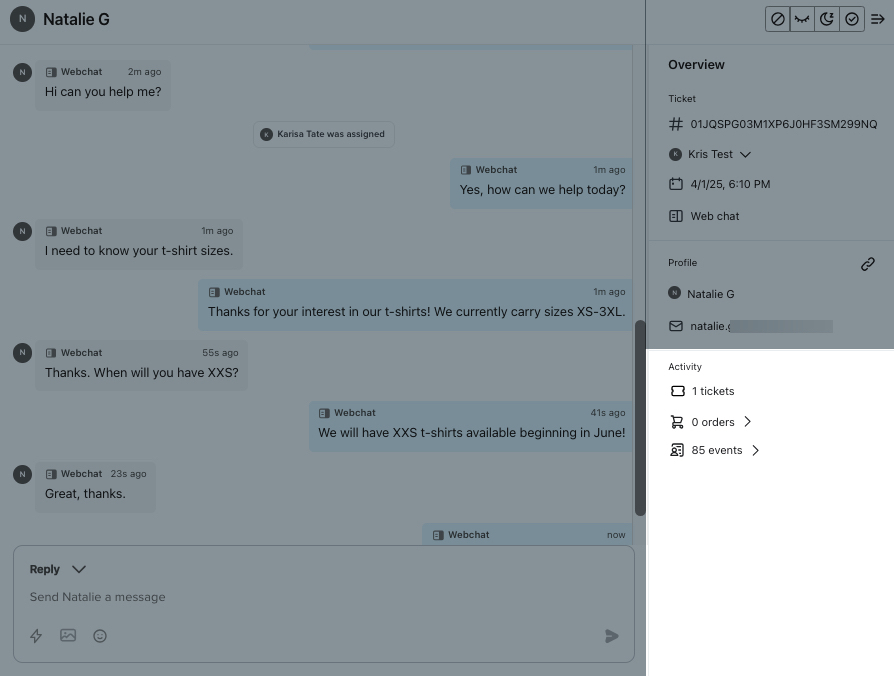Click the Natalie G avatar in header
The height and width of the screenshot is (676, 894).
[22, 19]
